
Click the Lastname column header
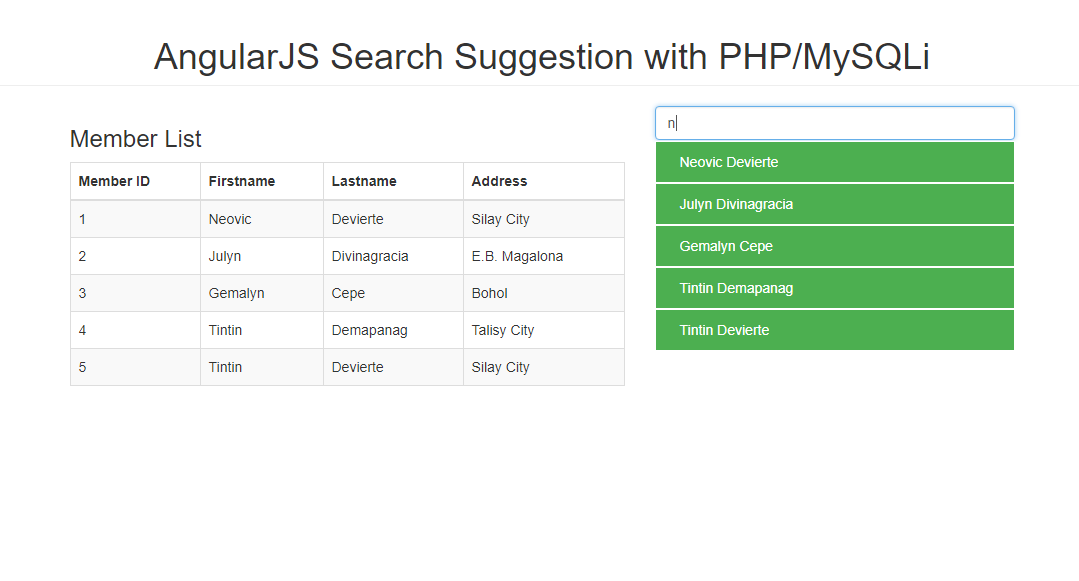[x=394, y=182]
